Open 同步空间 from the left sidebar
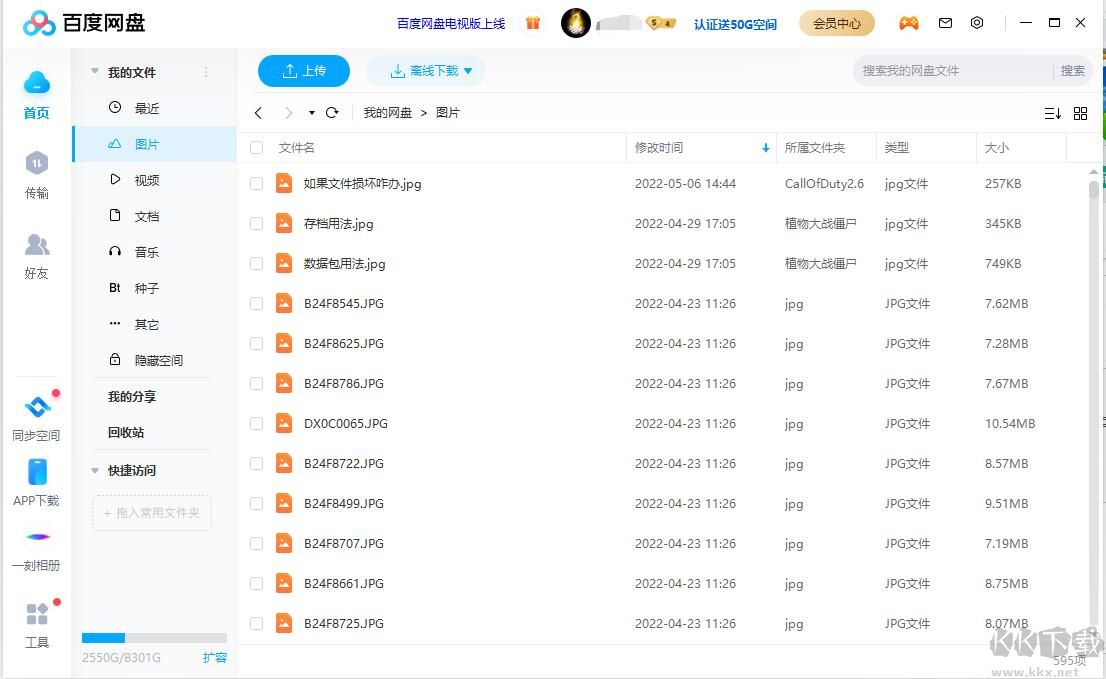The height and width of the screenshot is (679, 1106). [x=36, y=417]
